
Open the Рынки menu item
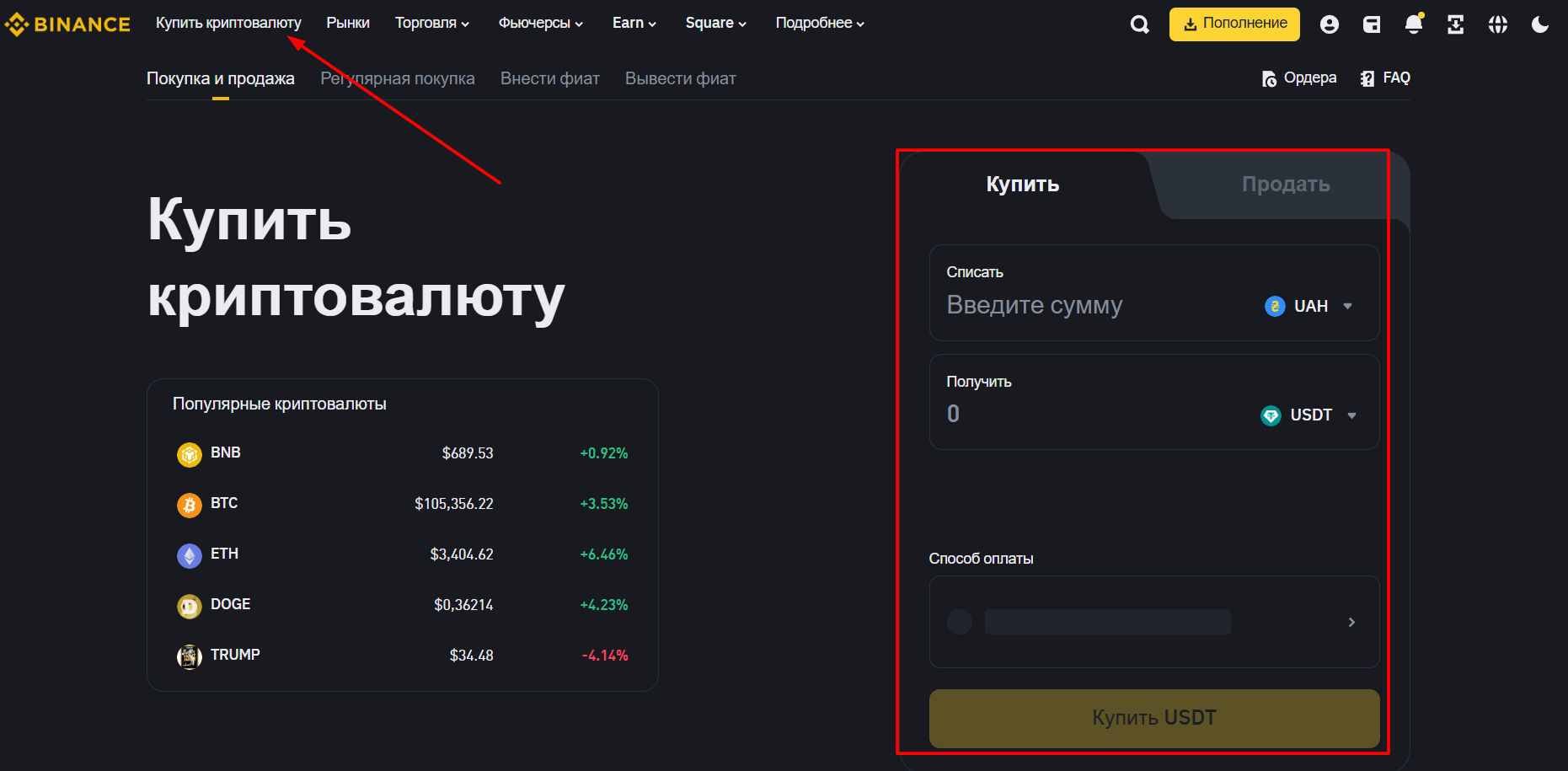348,23
